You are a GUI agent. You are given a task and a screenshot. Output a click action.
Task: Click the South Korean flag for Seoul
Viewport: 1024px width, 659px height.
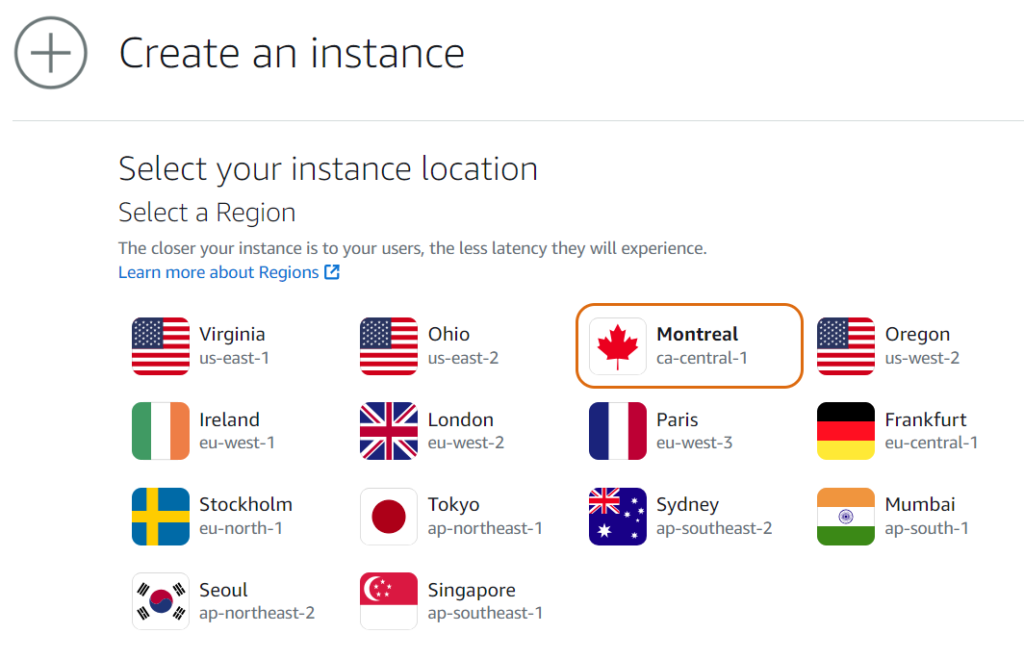[x=160, y=601]
